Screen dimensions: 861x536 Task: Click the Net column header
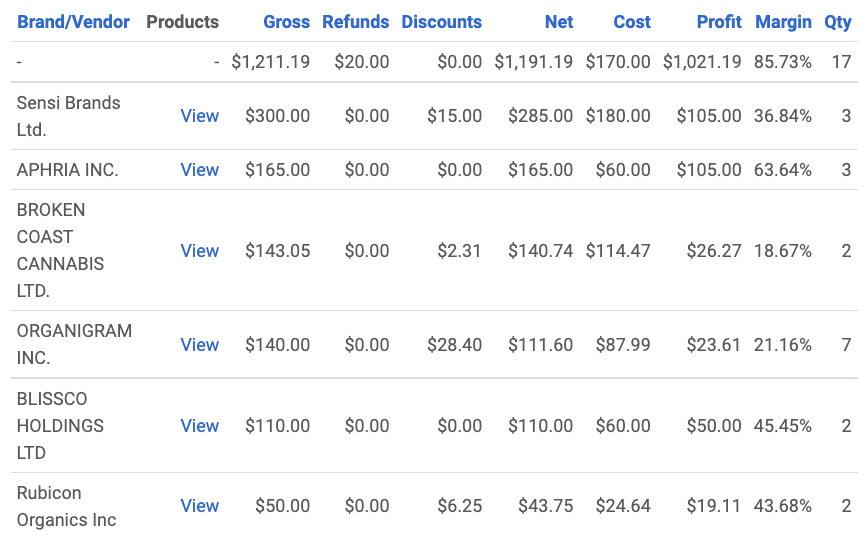pos(558,21)
